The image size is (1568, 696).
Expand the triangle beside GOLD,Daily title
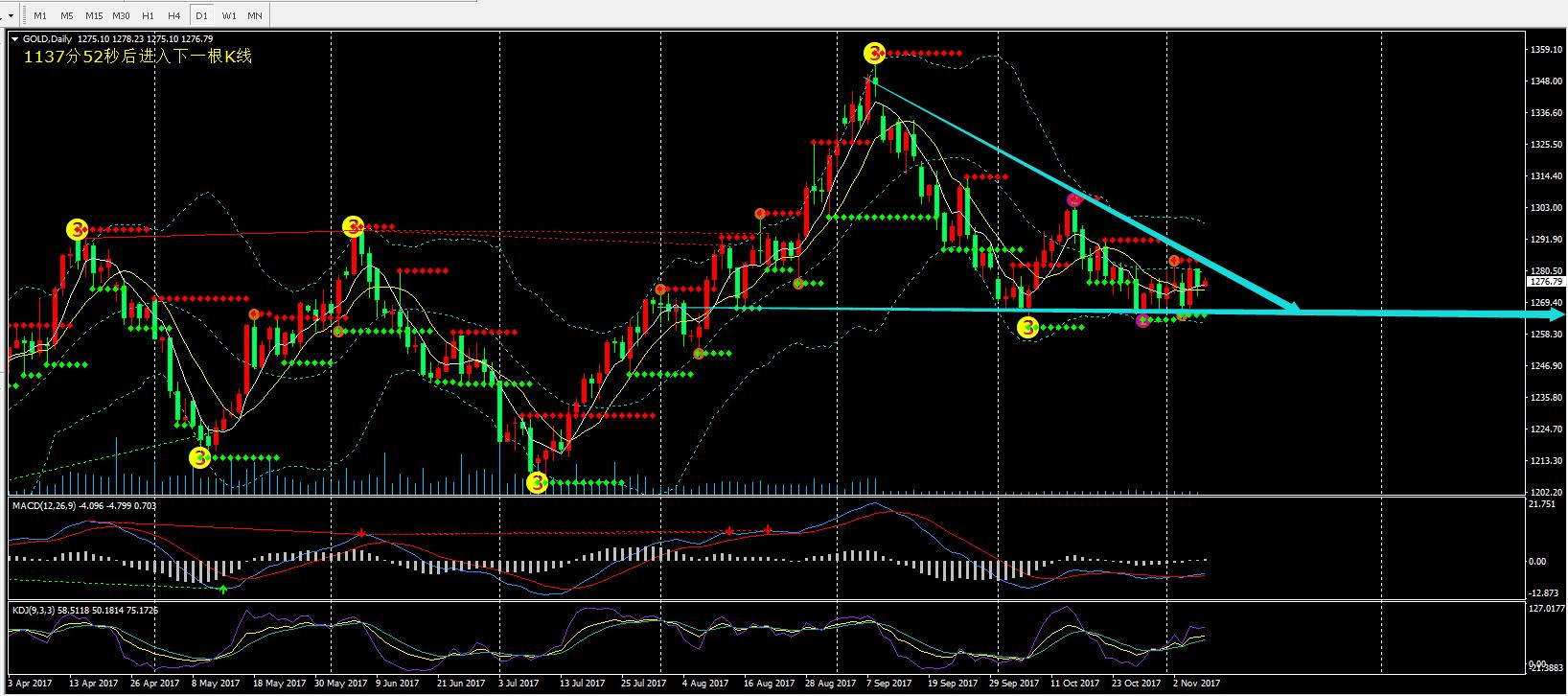tap(14, 39)
